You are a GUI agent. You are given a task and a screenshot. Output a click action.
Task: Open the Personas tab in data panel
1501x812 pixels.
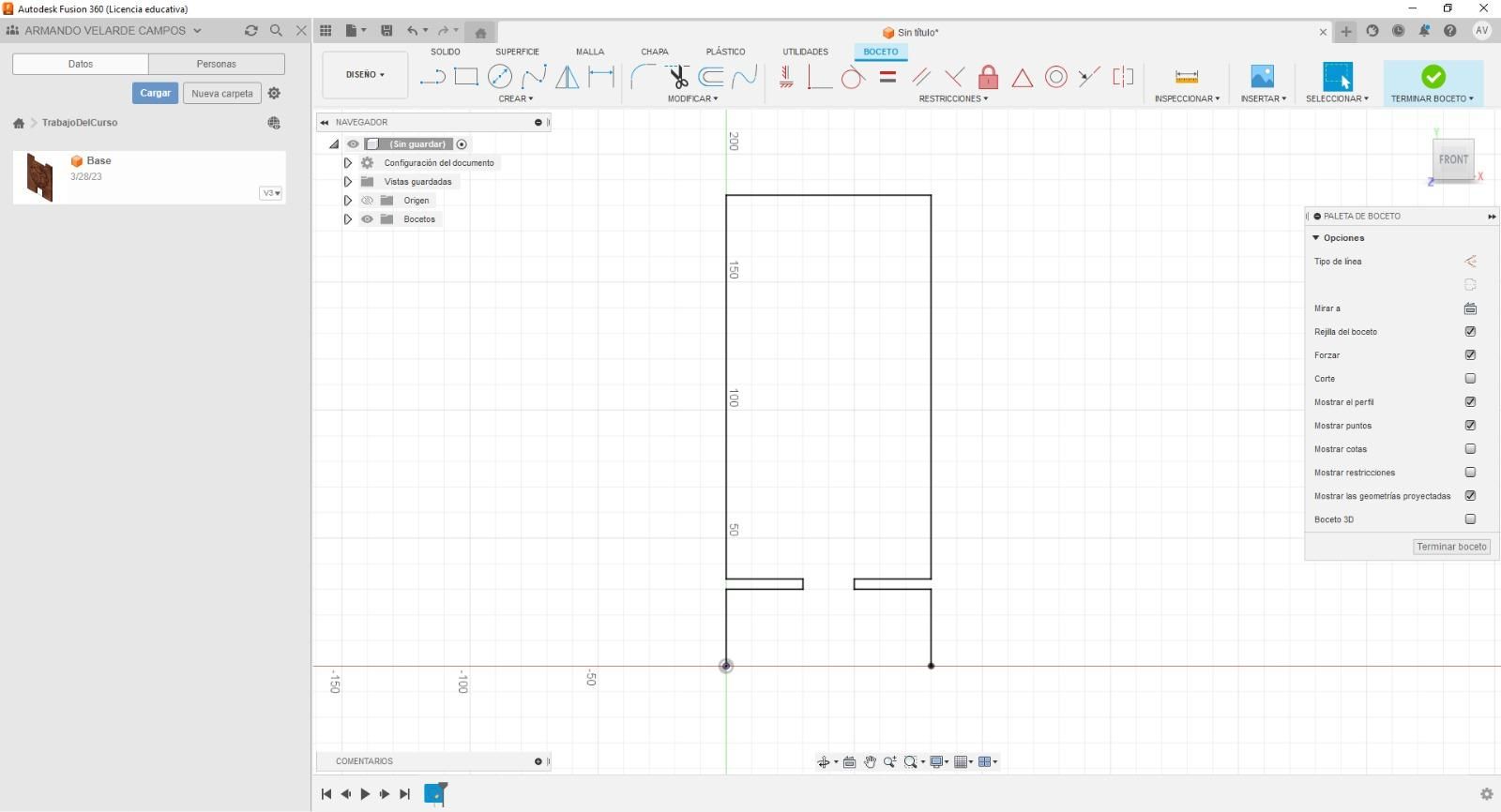tap(217, 64)
